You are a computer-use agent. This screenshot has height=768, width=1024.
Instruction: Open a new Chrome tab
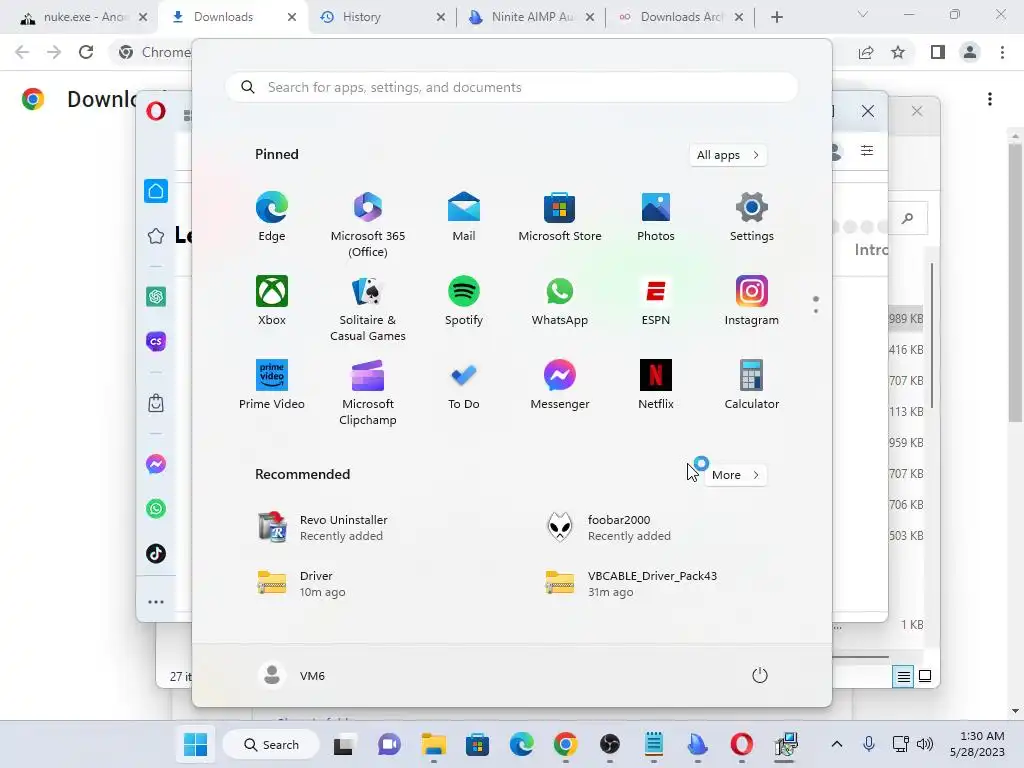[x=776, y=17]
